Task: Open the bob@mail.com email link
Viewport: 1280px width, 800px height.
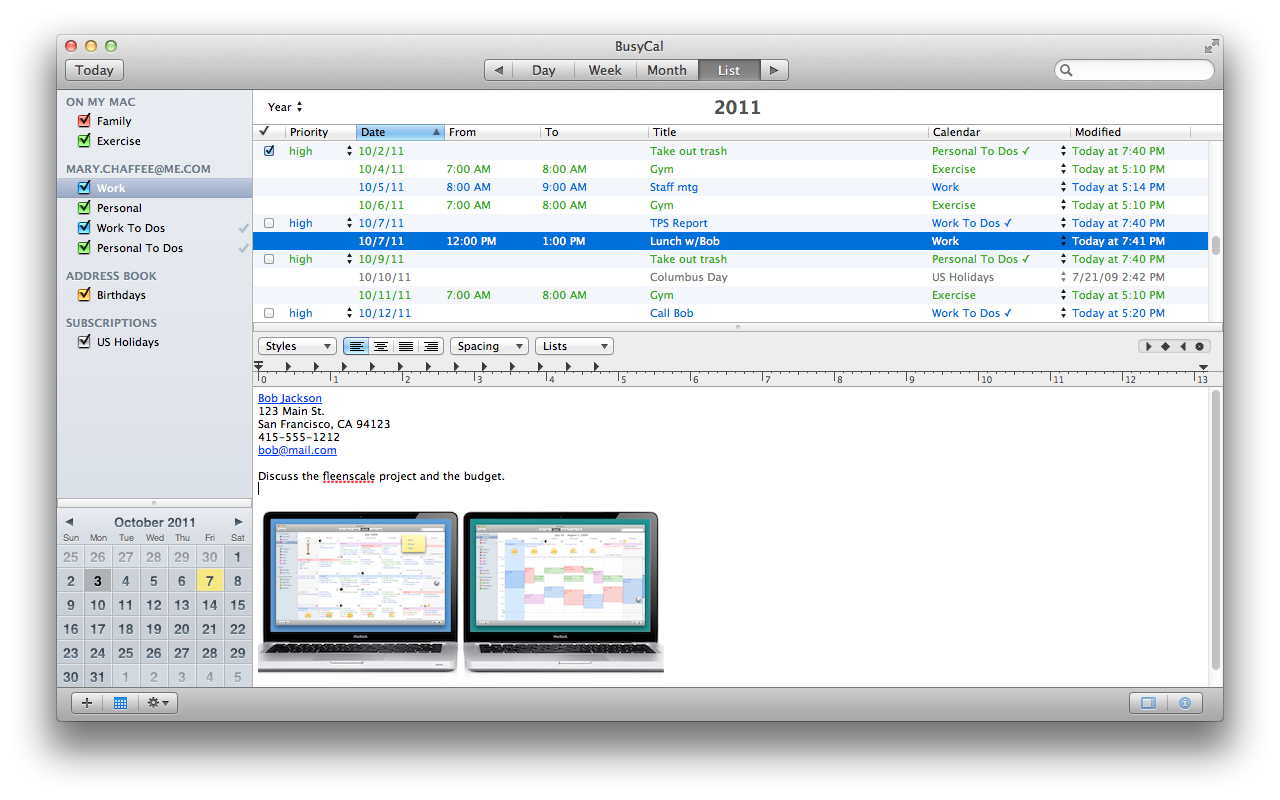Action: pos(297,450)
